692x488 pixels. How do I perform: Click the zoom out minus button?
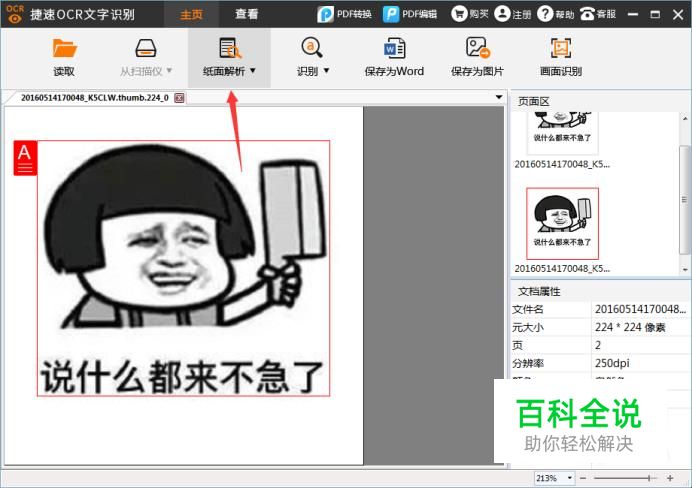(x=583, y=478)
